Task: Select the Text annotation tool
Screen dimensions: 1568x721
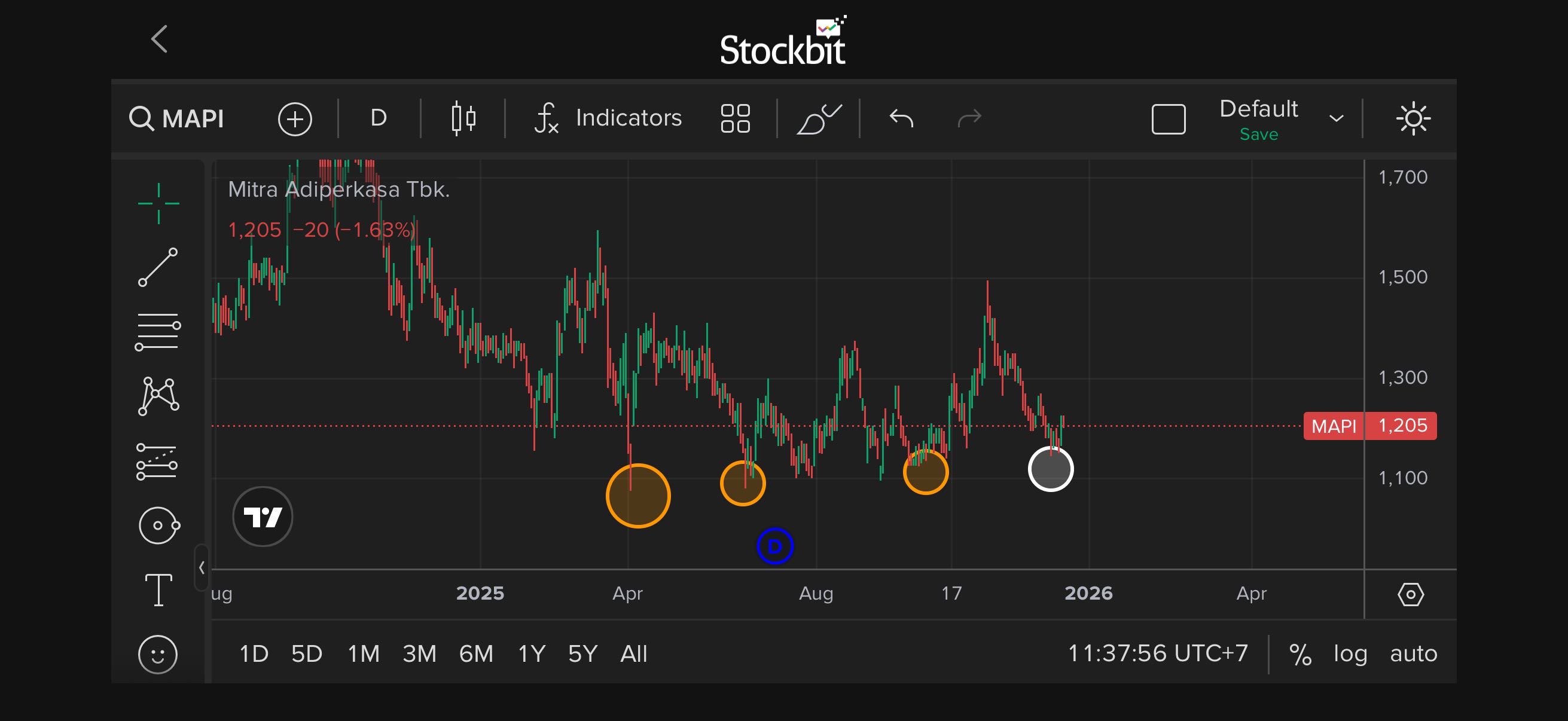Action: (x=158, y=589)
